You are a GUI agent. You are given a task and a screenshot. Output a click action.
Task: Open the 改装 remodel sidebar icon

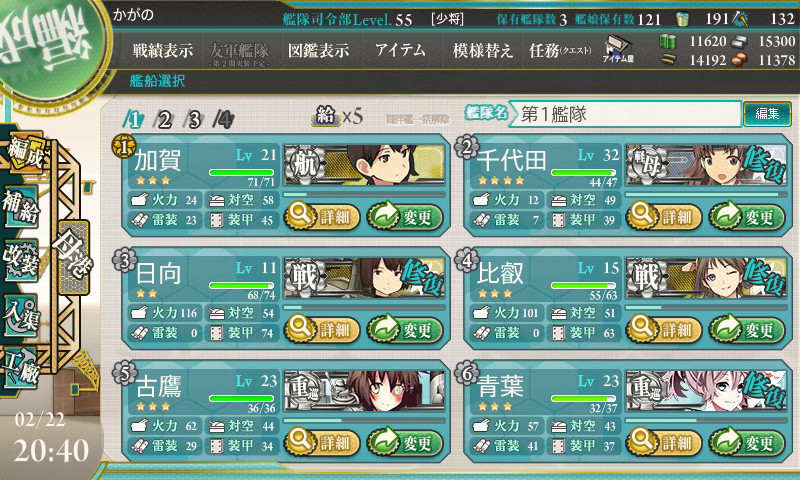[x=21, y=260]
